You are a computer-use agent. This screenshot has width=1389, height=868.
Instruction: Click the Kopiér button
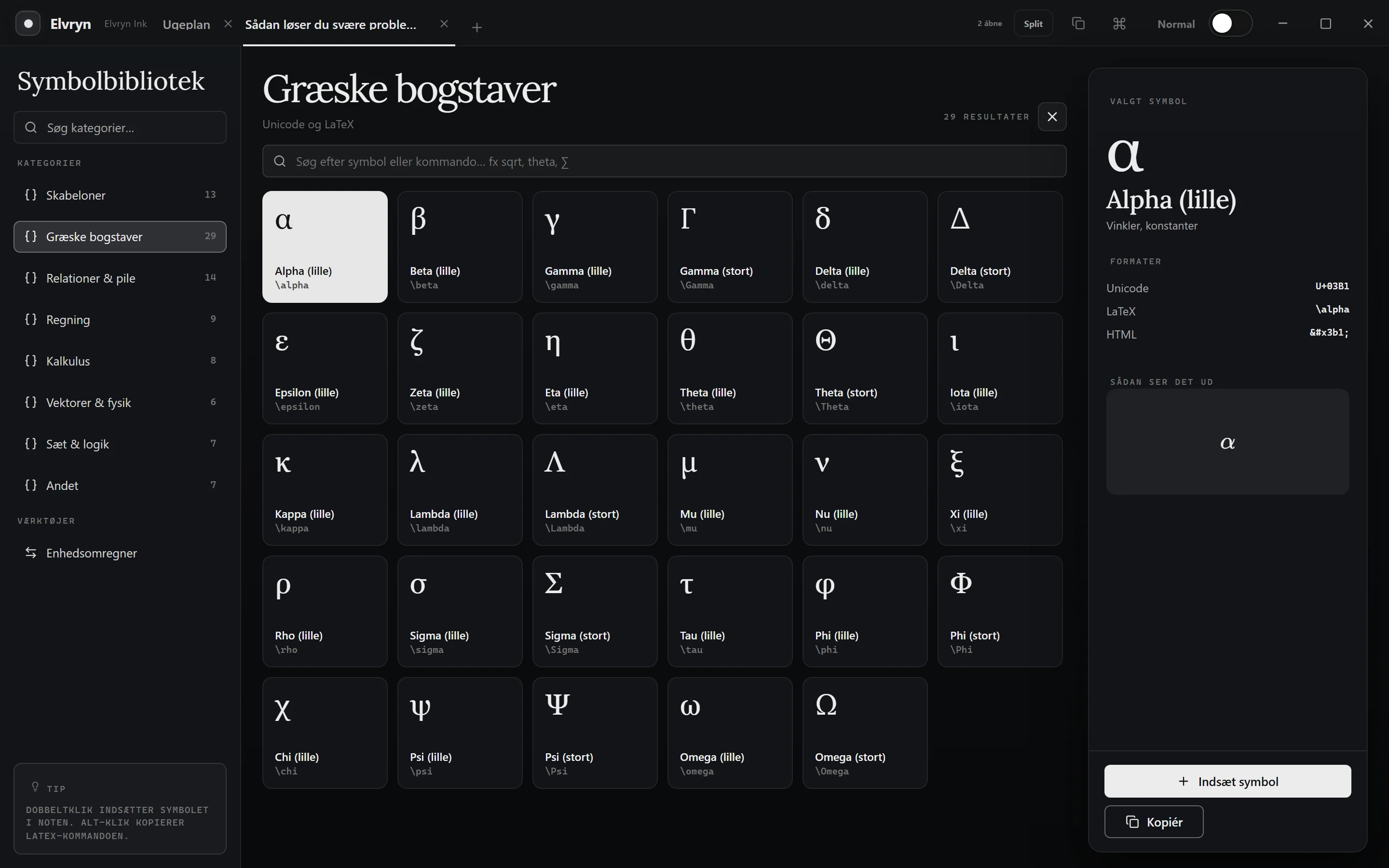(x=1154, y=822)
